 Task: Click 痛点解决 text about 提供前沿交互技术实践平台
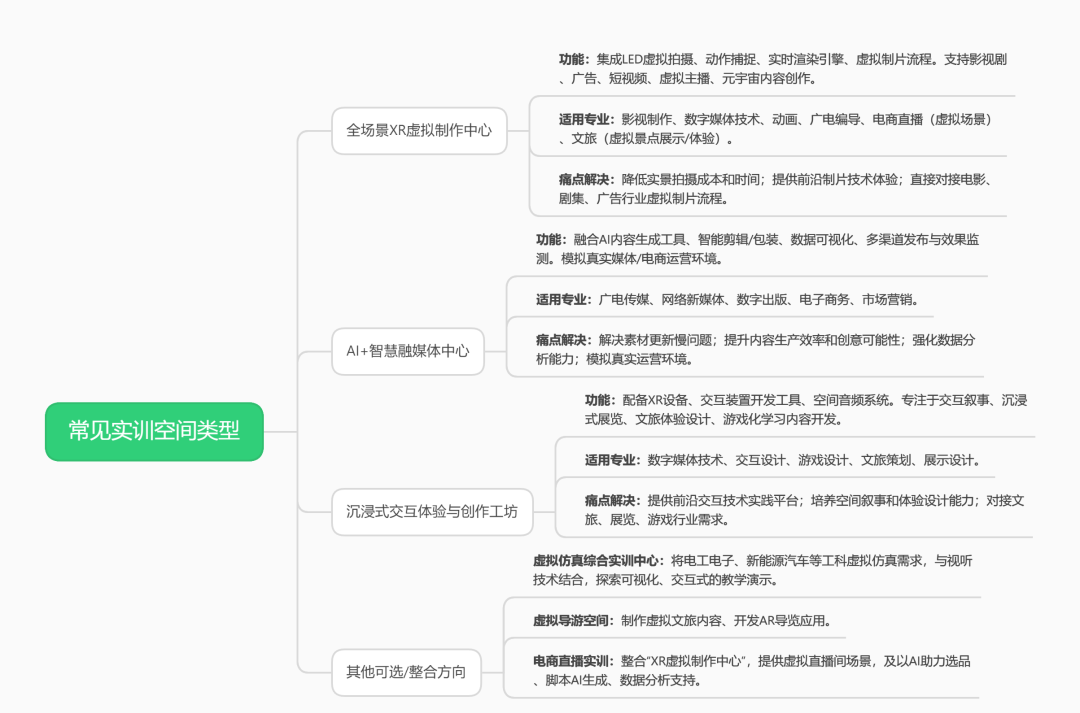(x=804, y=510)
